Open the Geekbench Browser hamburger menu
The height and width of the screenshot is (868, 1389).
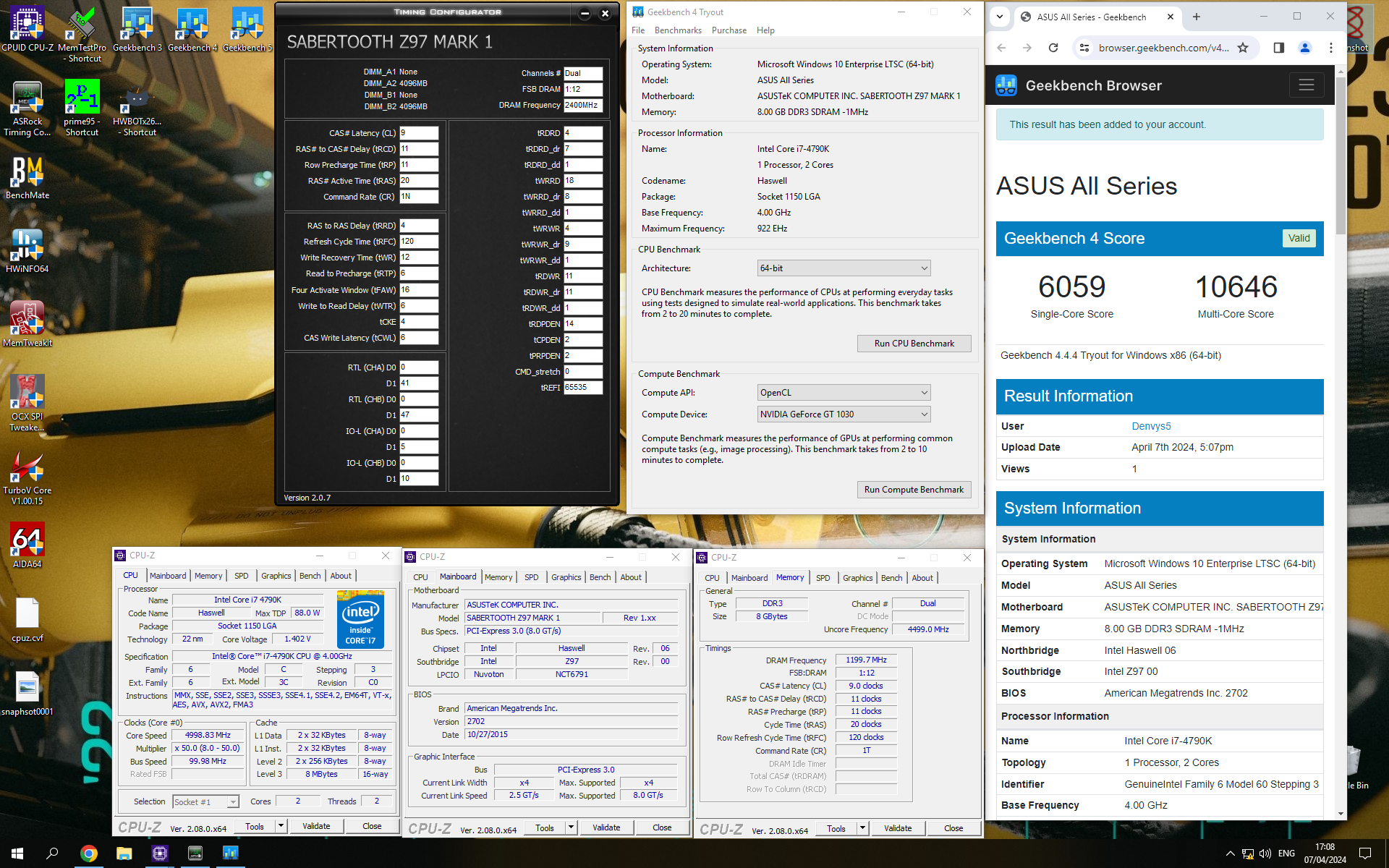click(x=1306, y=85)
